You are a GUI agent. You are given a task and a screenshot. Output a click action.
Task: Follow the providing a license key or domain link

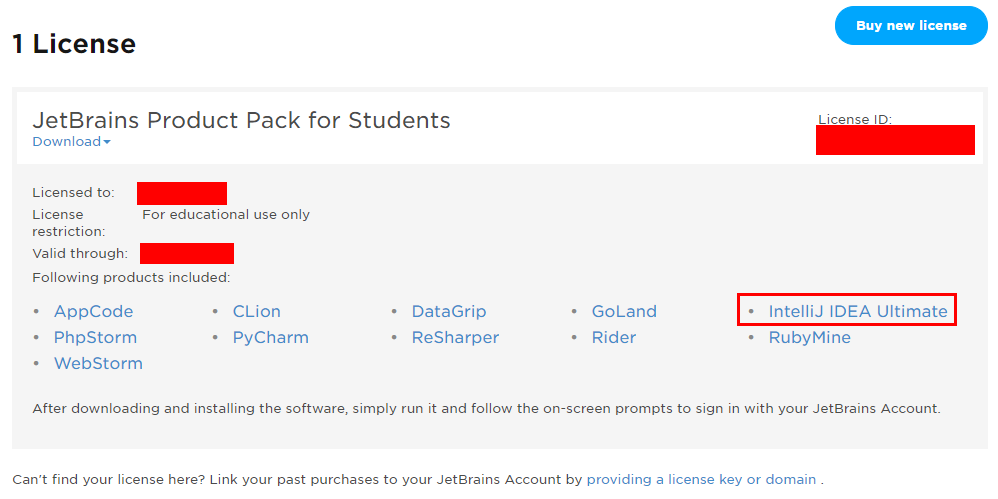(701, 479)
